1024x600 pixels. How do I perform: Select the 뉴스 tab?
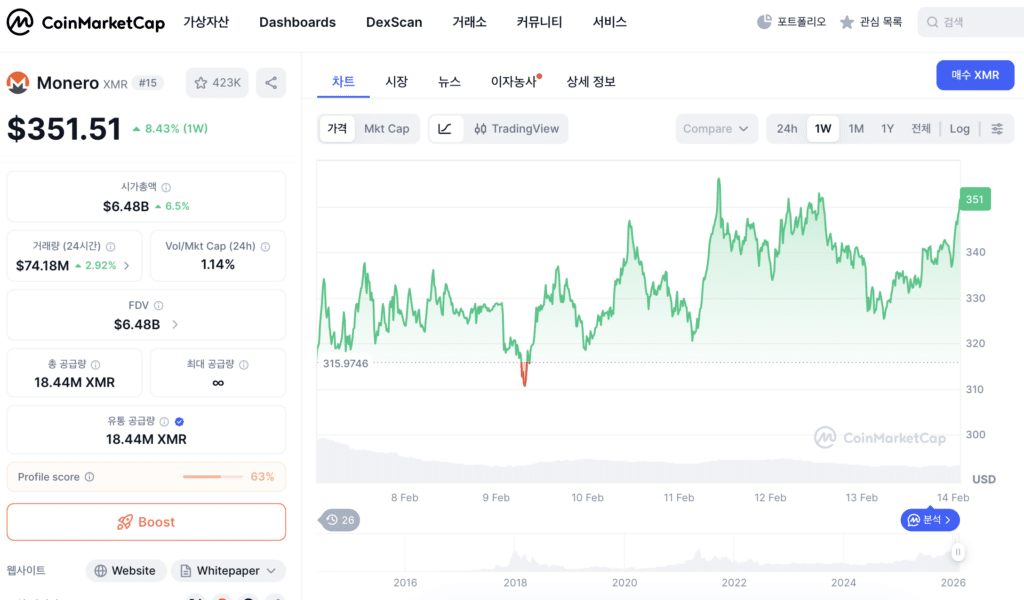[449, 82]
